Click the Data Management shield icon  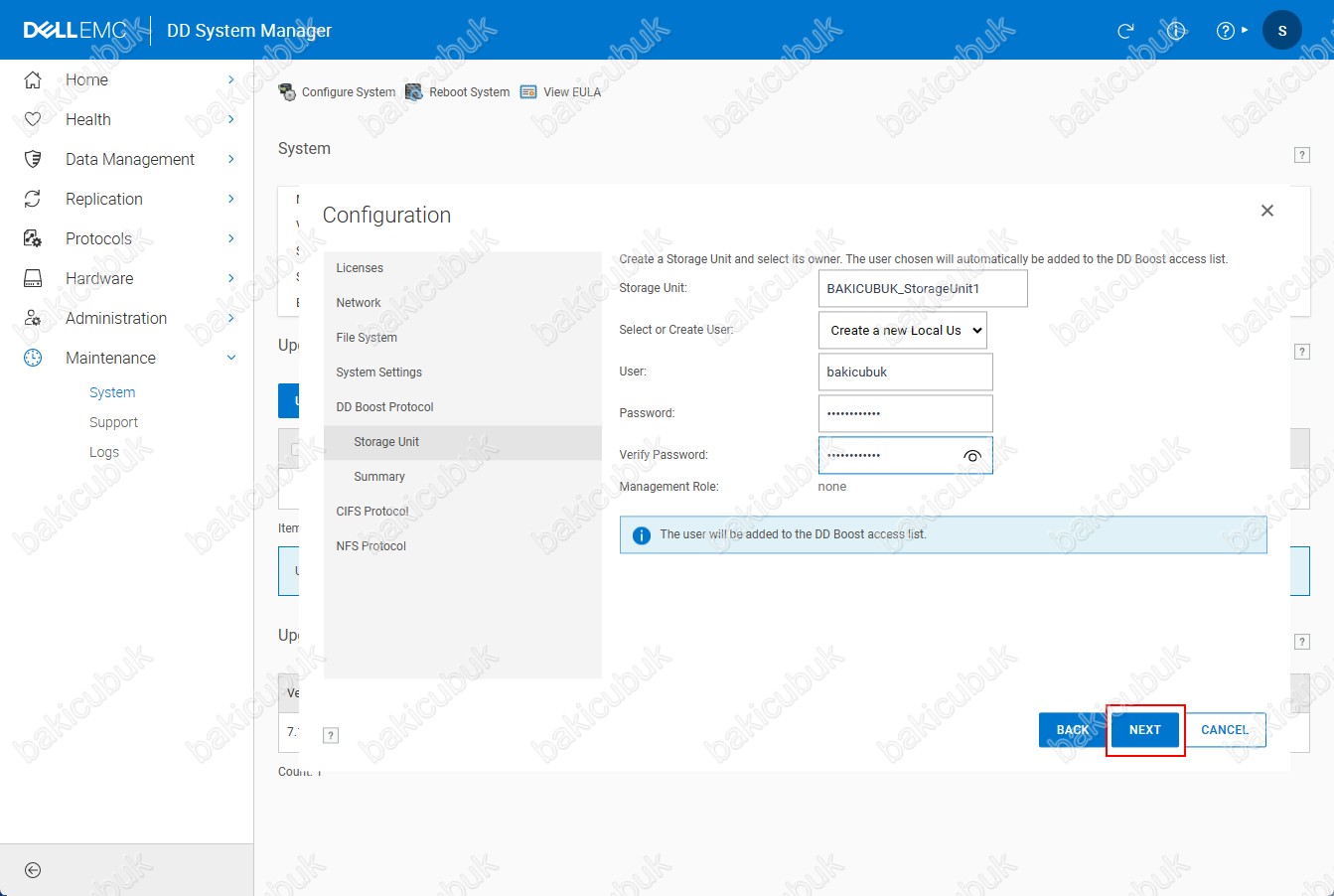pyautogui.click(x=33, y=159)
